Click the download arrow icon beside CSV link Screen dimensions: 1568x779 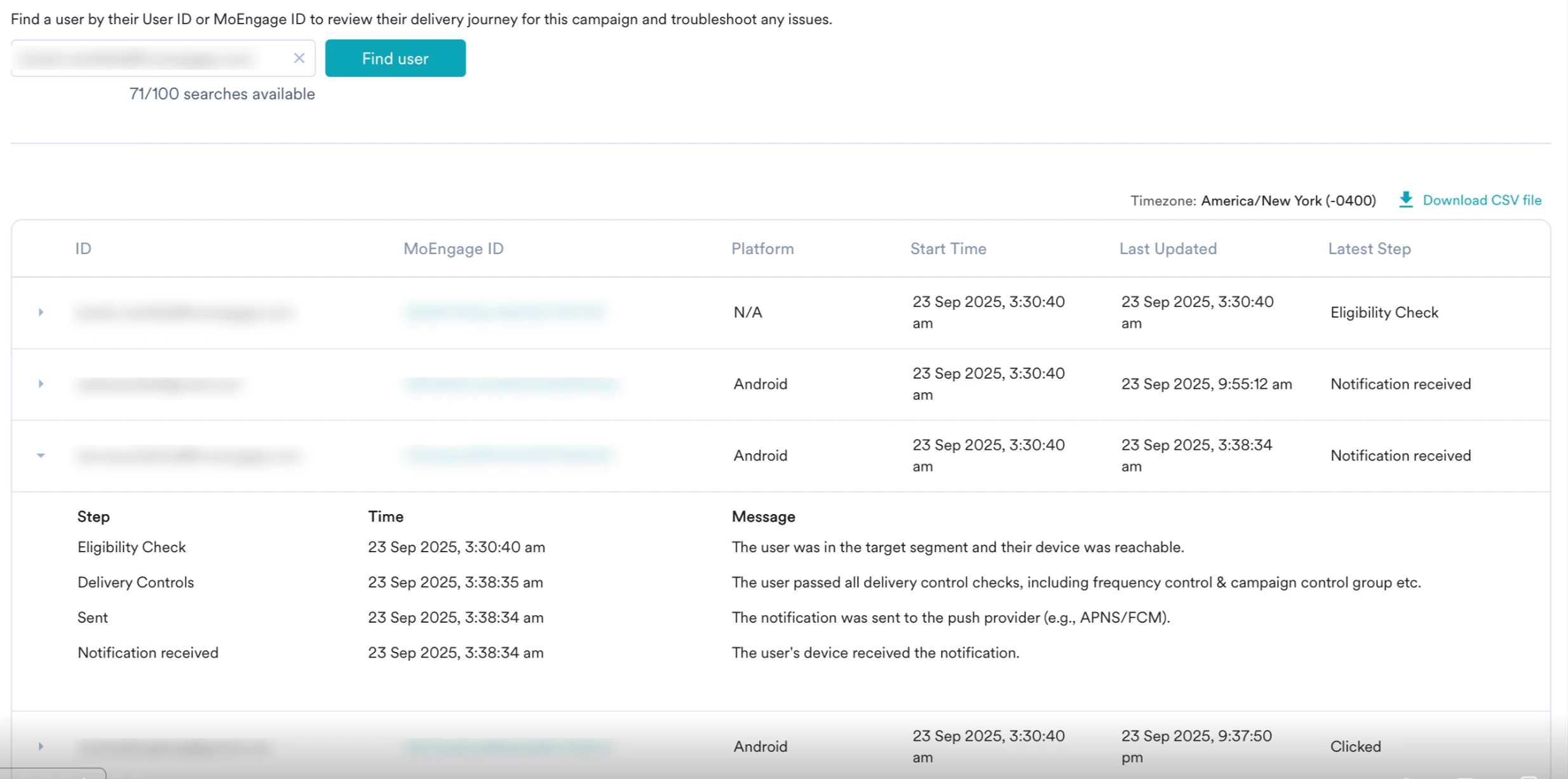point(1405,200)
